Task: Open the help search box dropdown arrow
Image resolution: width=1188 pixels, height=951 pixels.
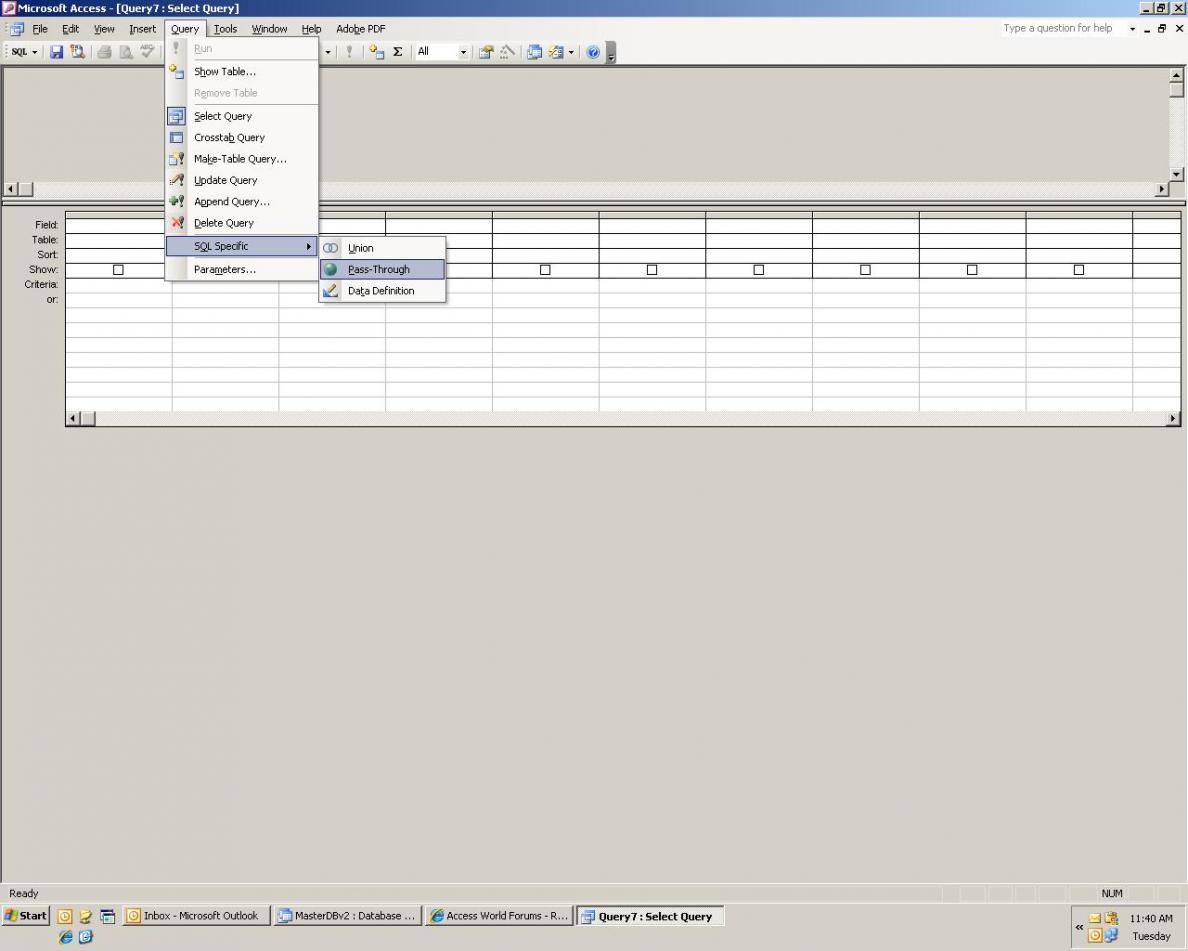Action: [1133, 29]
